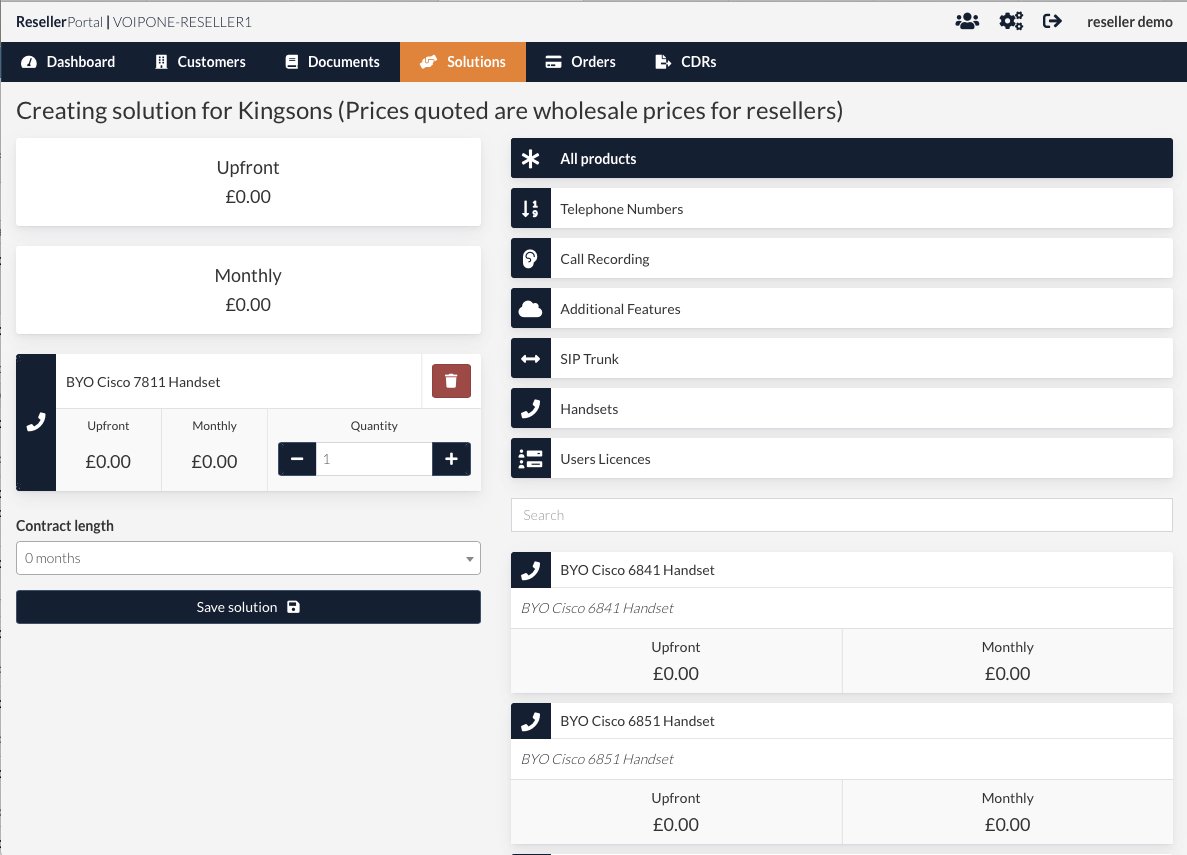Select the Solutions tab
The width and height of the screenshot is (1187, 855).
[463, 62]
